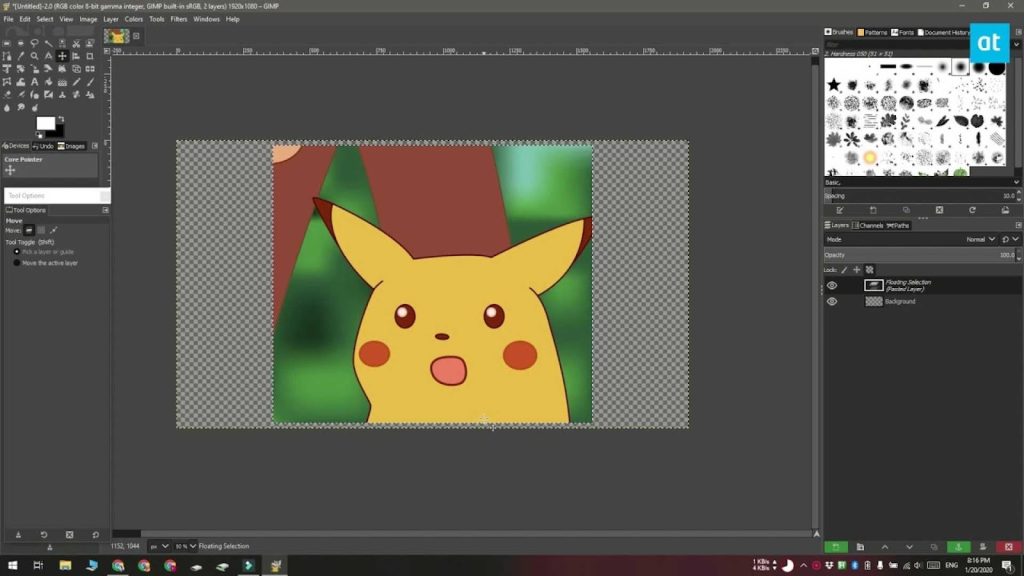1024x576 pixels.
Task: Switch to the Patterns tab
Action: tap(873, 32)
